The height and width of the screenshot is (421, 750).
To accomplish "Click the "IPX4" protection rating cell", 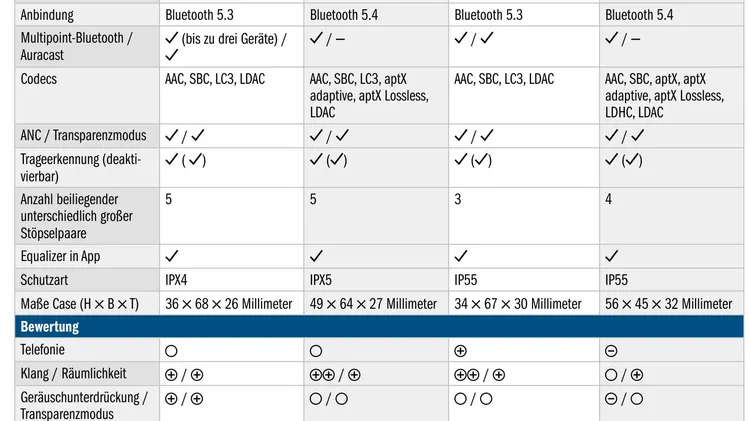I will pos(179,280).
